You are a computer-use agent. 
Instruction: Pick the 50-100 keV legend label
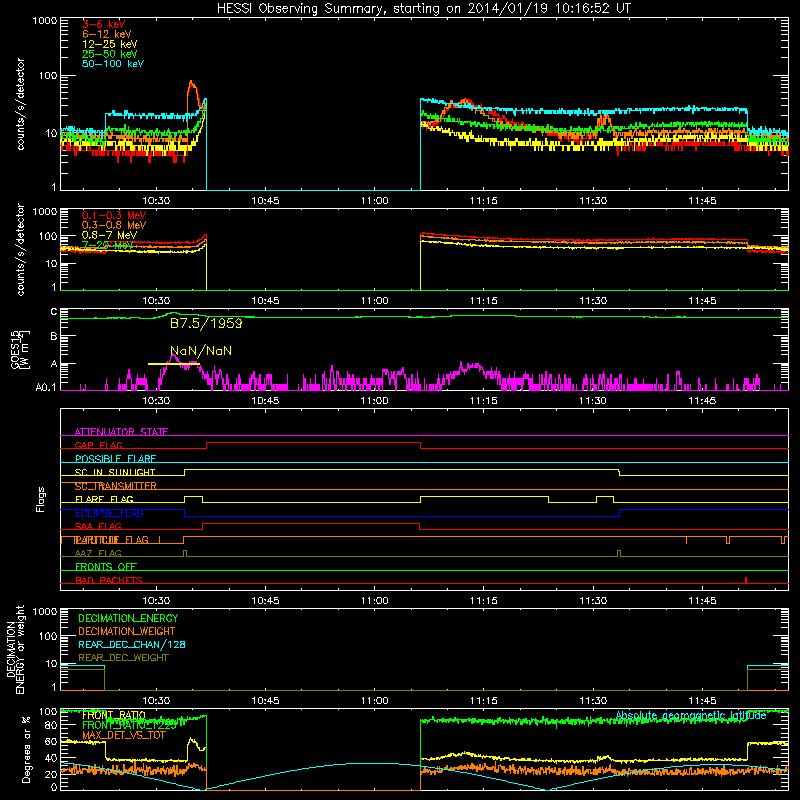click(113, 64)
